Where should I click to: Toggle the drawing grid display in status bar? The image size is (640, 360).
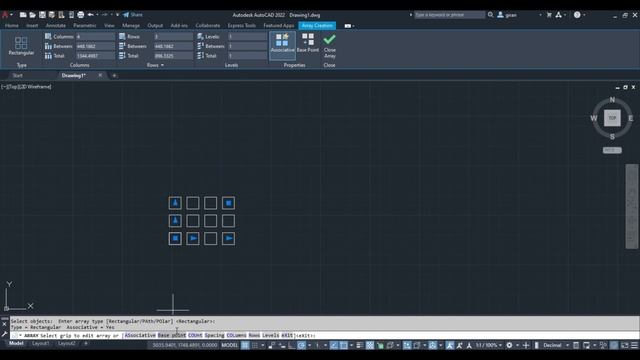(x=245, y=345)
